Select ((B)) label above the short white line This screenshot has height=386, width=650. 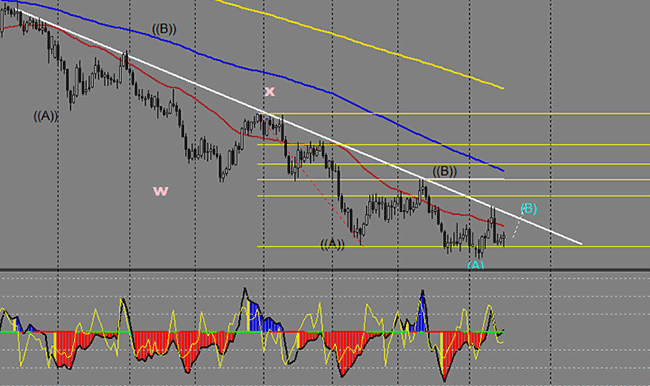point(444,171)
